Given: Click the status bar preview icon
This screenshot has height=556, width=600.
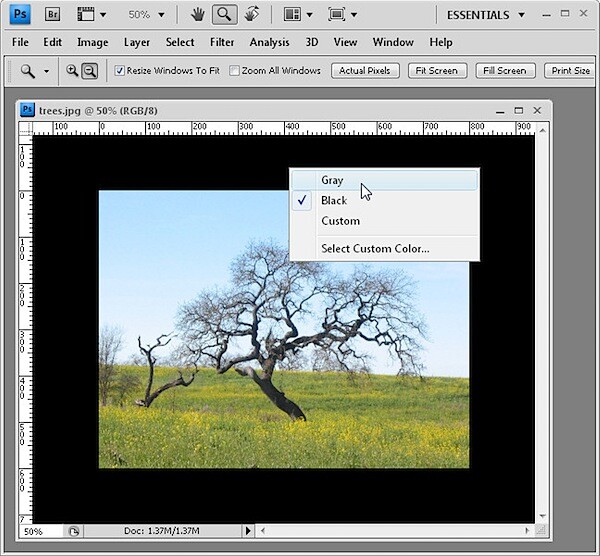Looking at the screenshot, I should click(x=74, y=531).
